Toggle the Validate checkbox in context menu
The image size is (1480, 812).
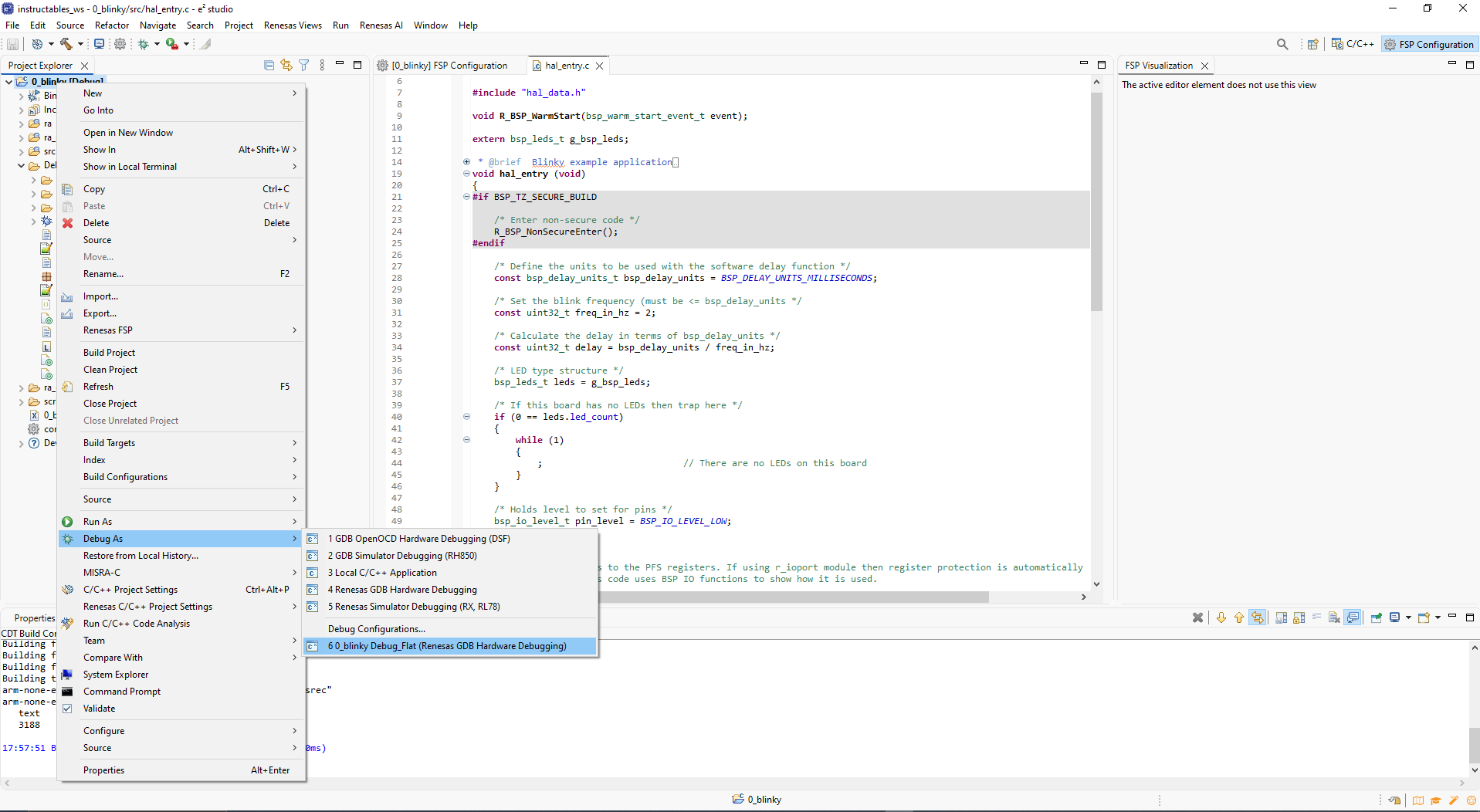pyautogui.click(x=67, y=709)
